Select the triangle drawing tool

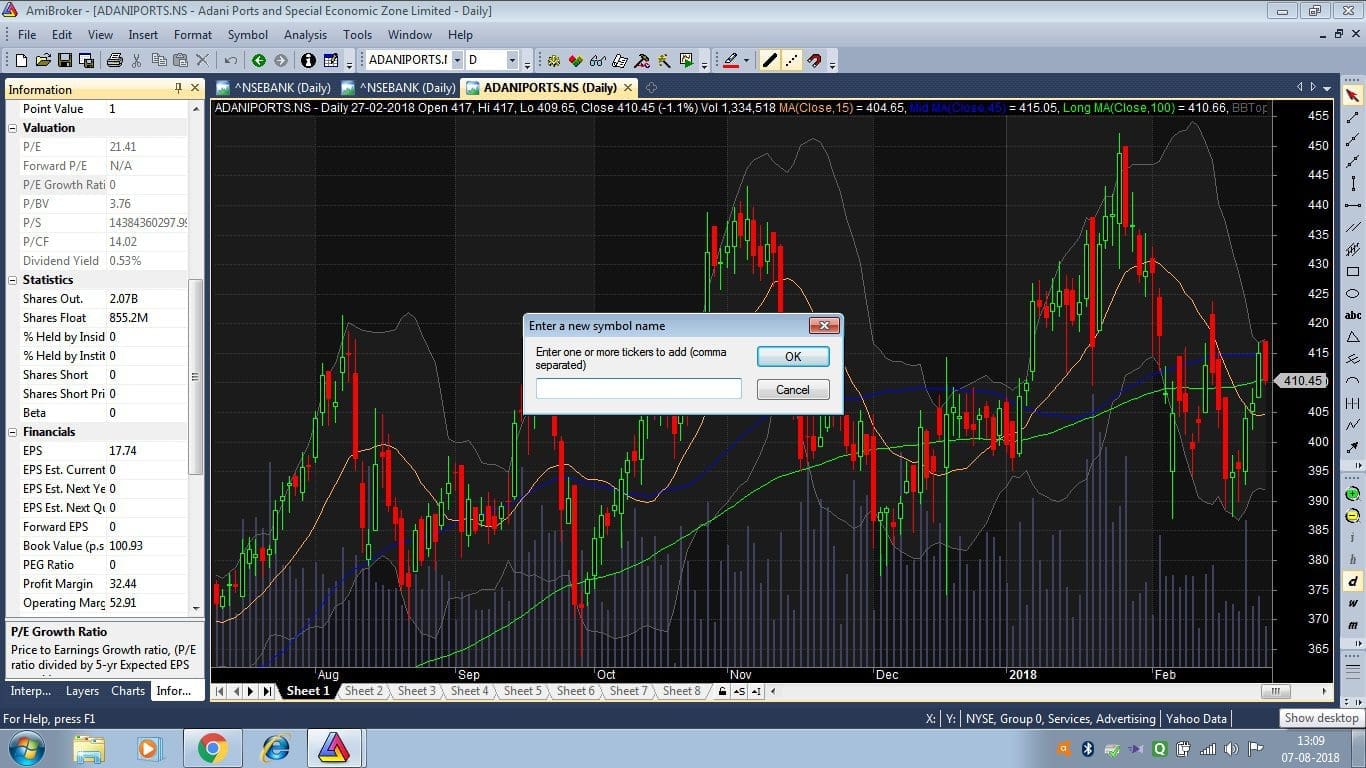coord(1353,337)
